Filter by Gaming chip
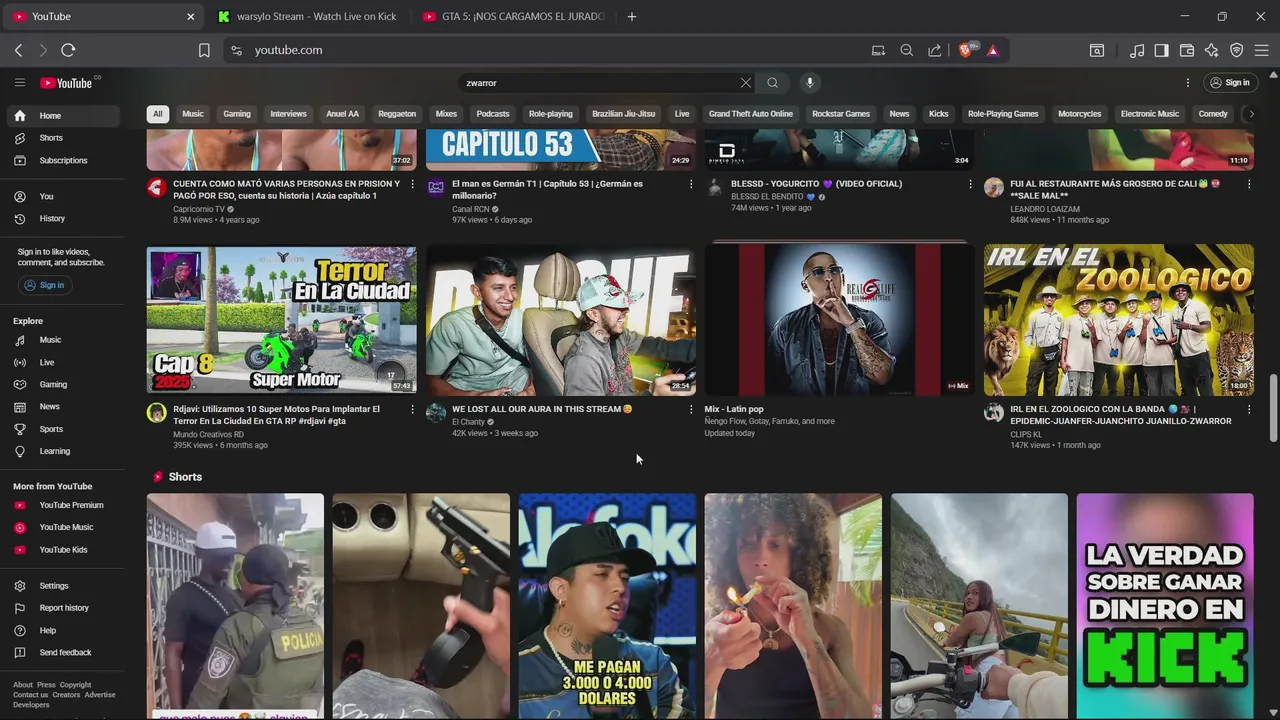 237,114
